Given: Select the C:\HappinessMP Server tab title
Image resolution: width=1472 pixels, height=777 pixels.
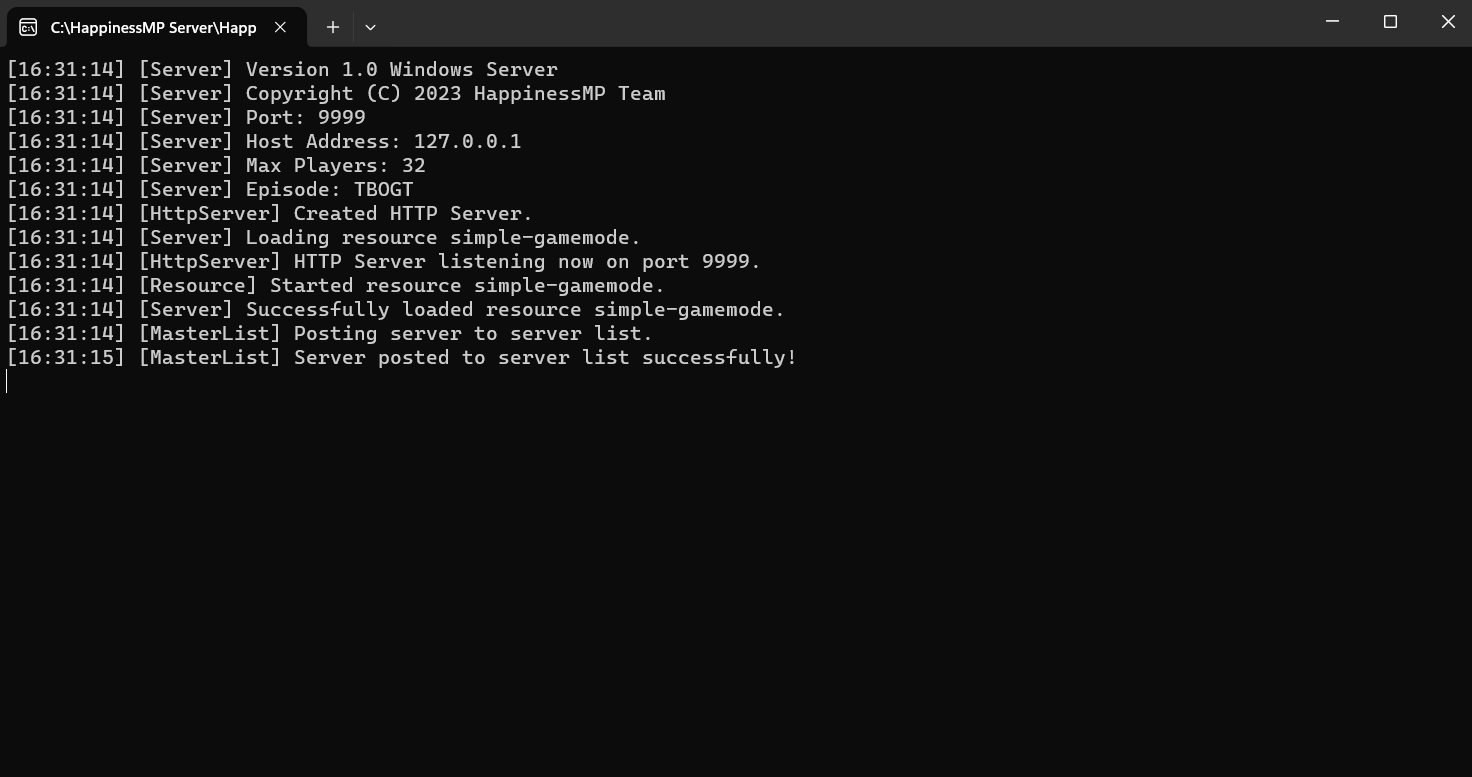Looking at the screenshot, I should click(154, 27).
